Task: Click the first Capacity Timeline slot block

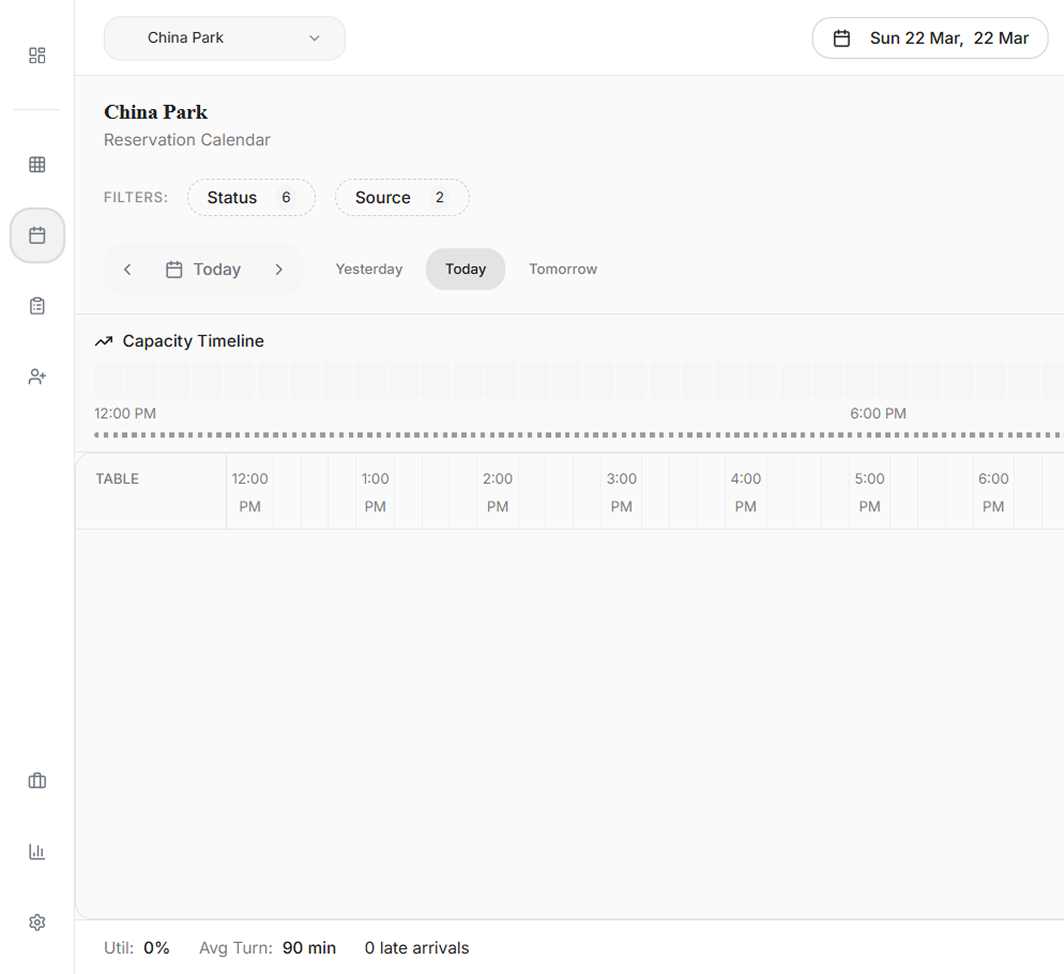Action: (109, 381)
